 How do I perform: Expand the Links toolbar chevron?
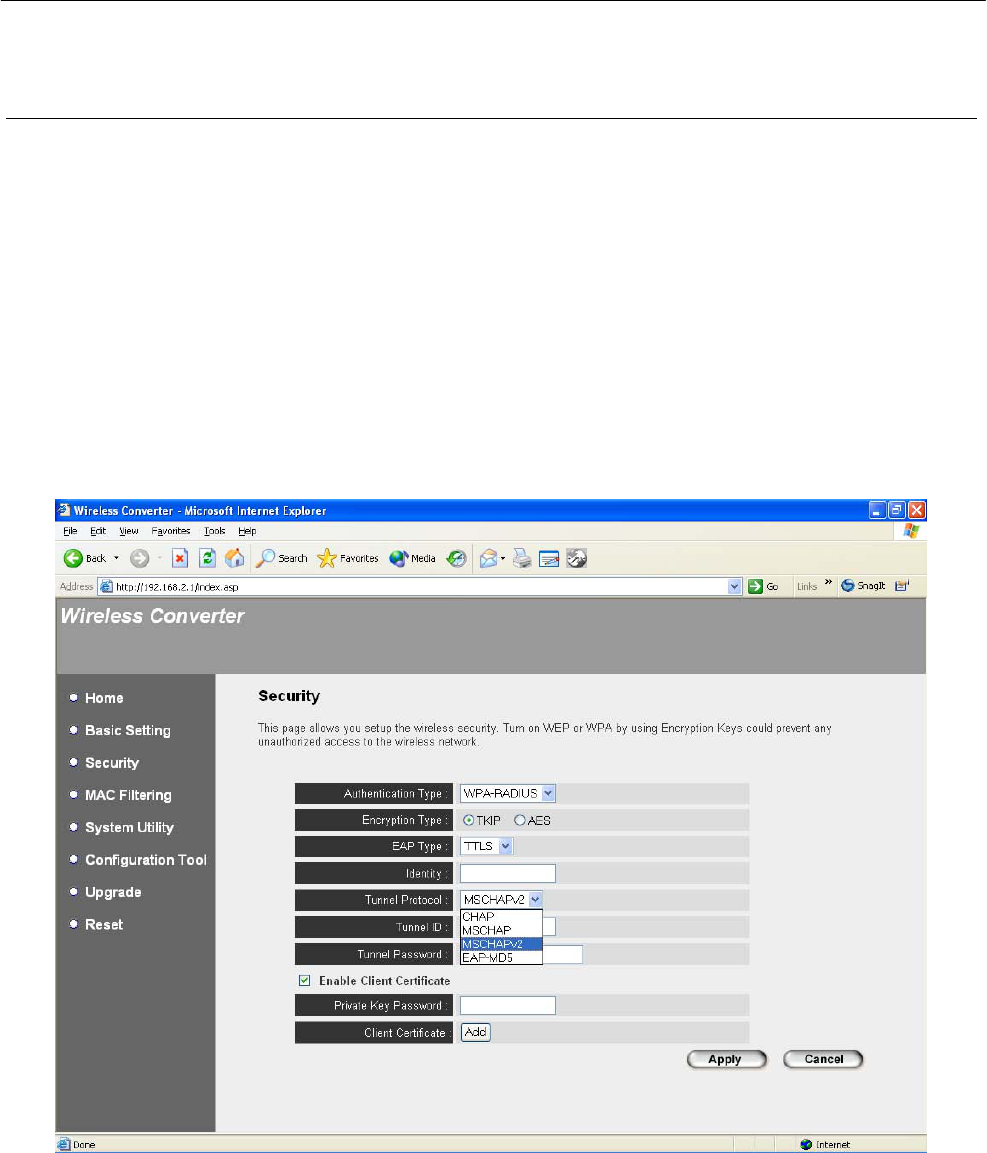(x=828, y=583)
